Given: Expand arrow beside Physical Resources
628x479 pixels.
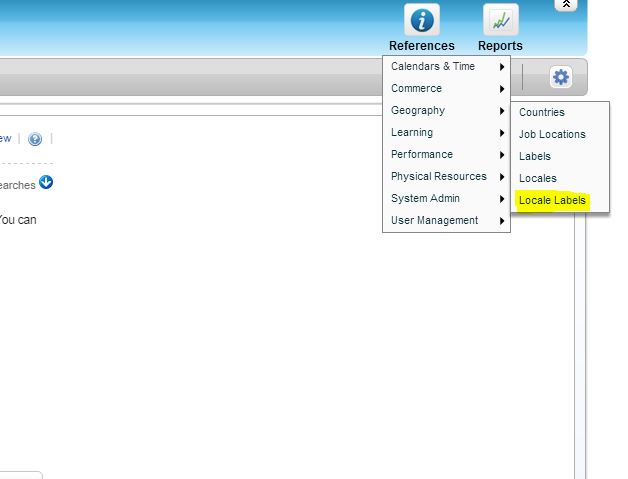Looking at the screenshot, I should pyautogui.click(x=502, y=177).
